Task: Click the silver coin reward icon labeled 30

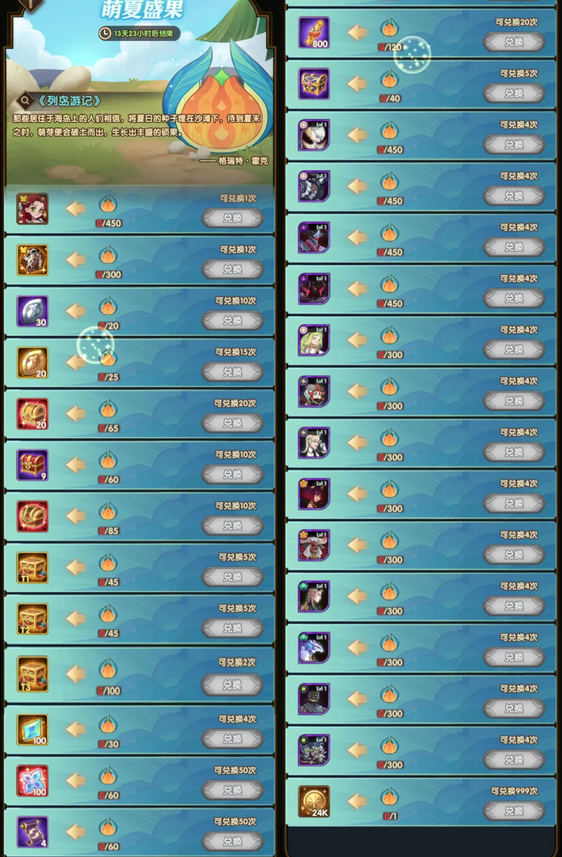Action: tap(32, 311)
